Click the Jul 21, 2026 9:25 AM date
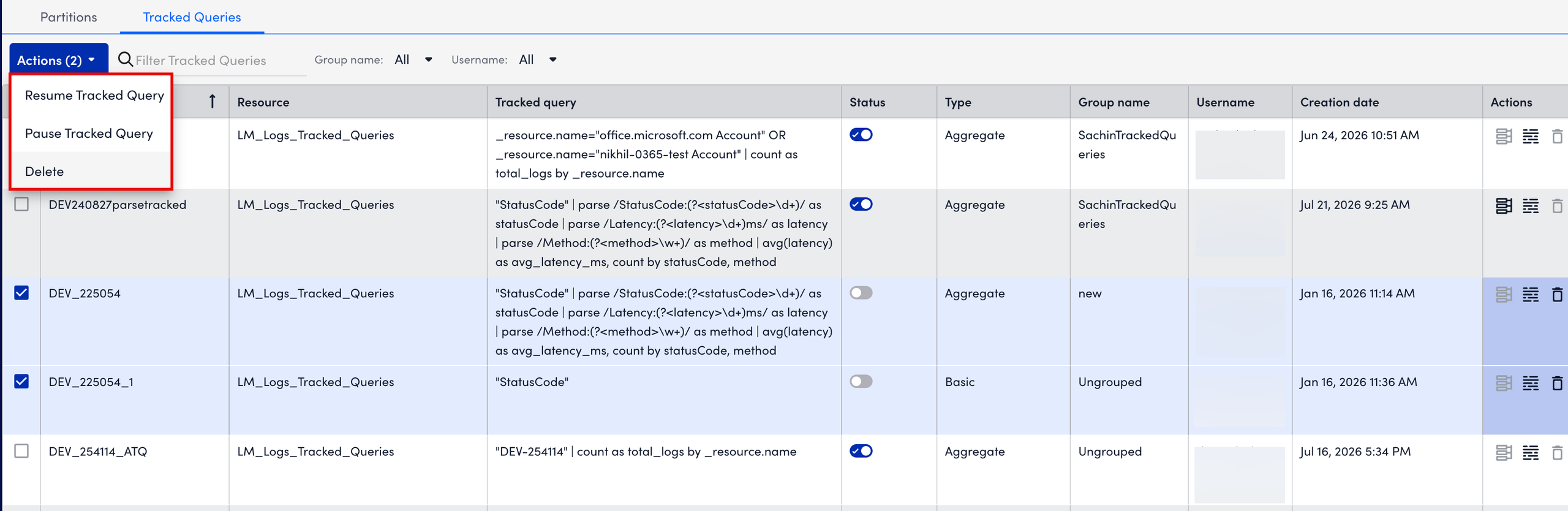1568x511 pixels. click(x=1354, y=205)
